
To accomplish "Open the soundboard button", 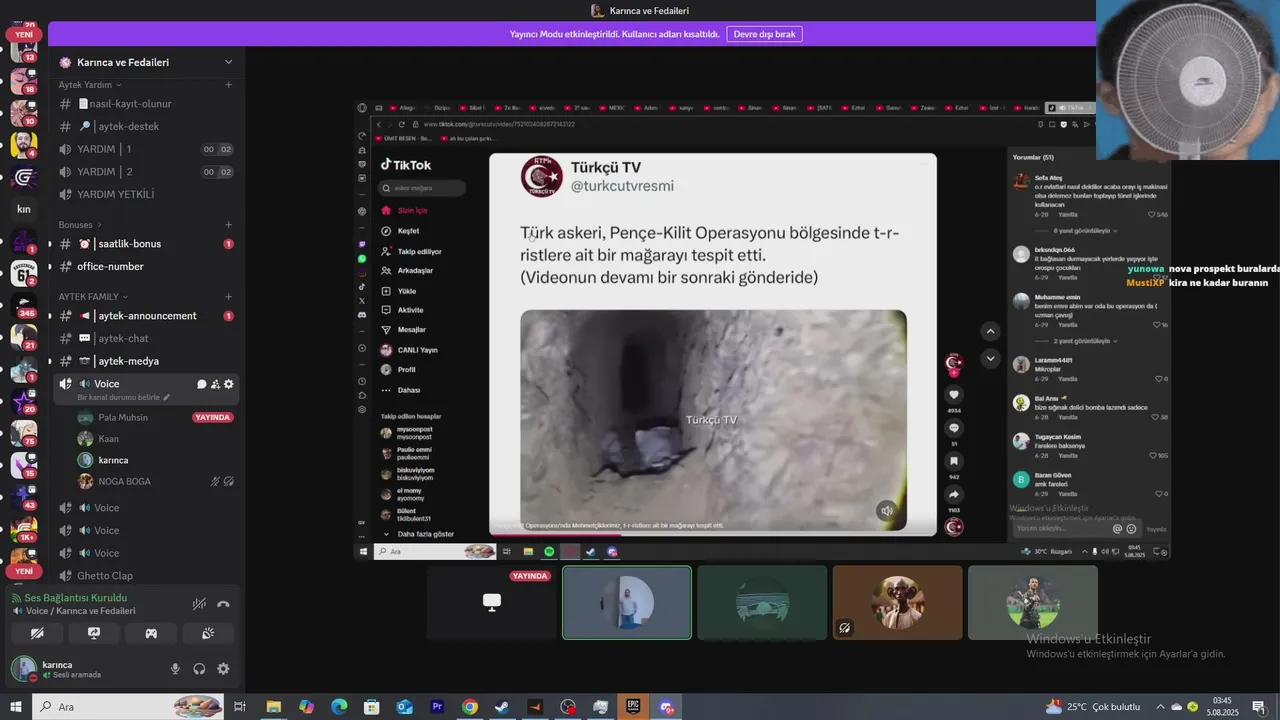I will [208, 633].
